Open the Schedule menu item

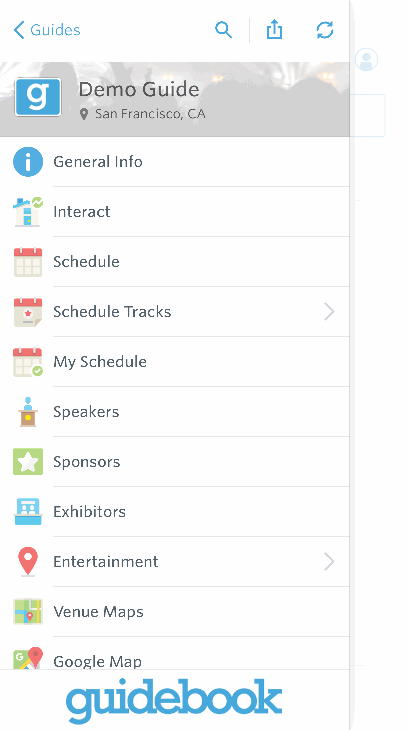tap(174, 262)
